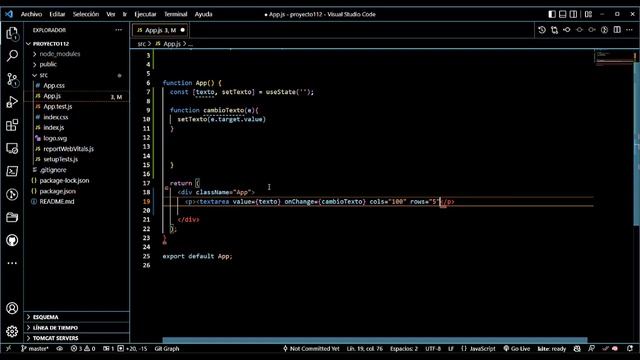Open editor More Actions ellipsis

629,30
